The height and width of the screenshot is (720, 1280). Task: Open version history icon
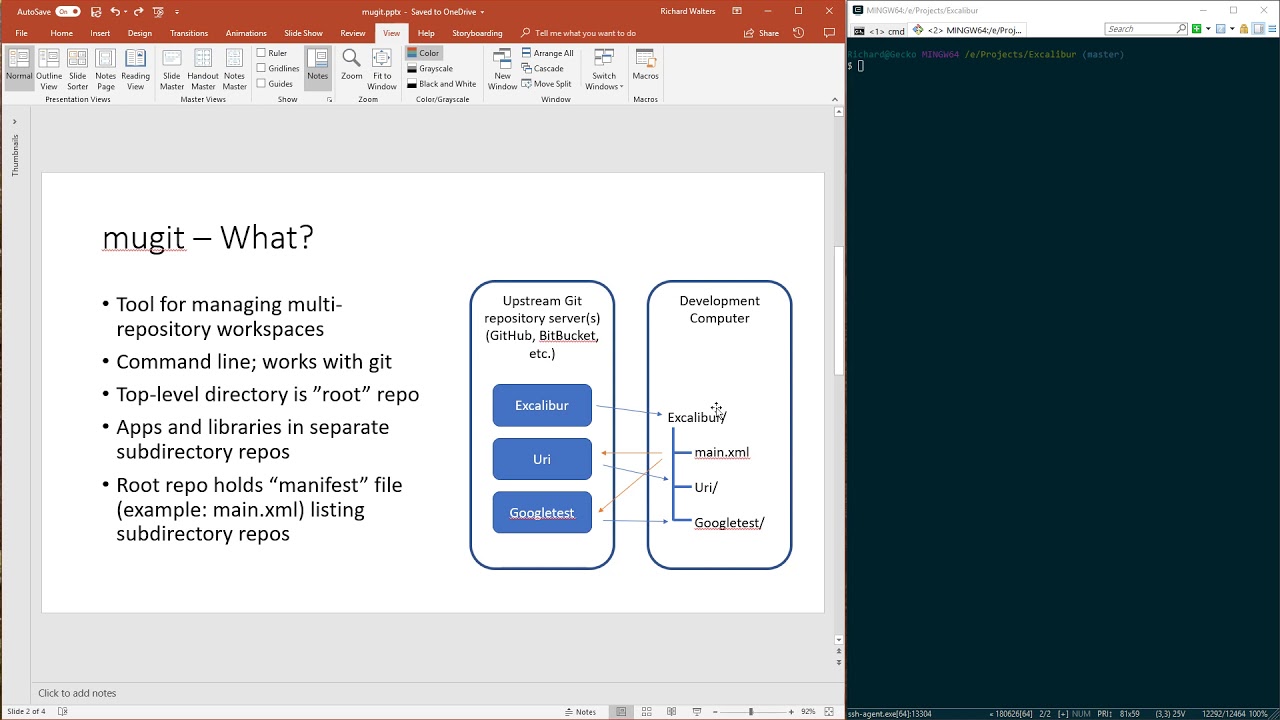click(798, 33)
